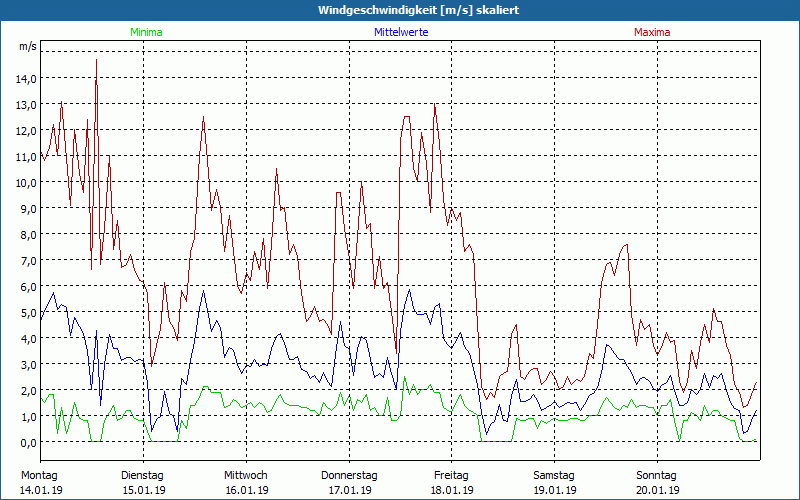Click the 0,0 y-axis value
Screen dimensions: 800x500
(x=27, y=443)
